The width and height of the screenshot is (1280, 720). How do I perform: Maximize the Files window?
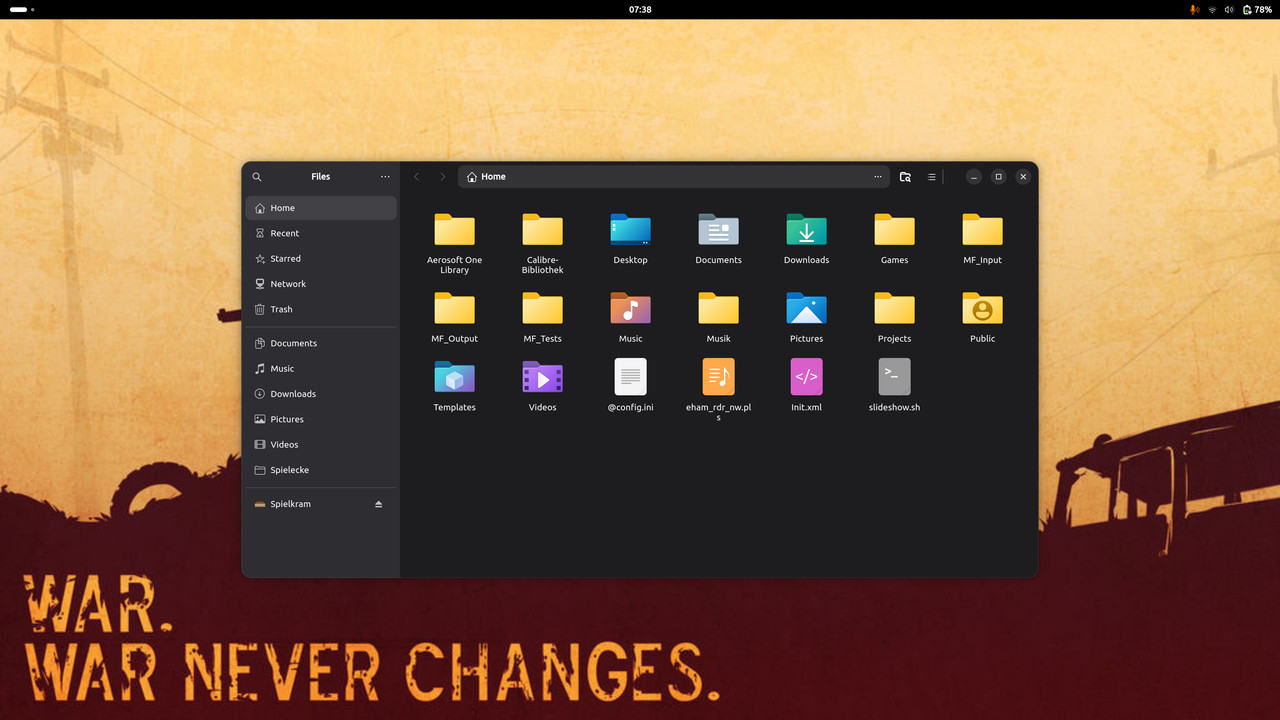(x=998, y=177)
